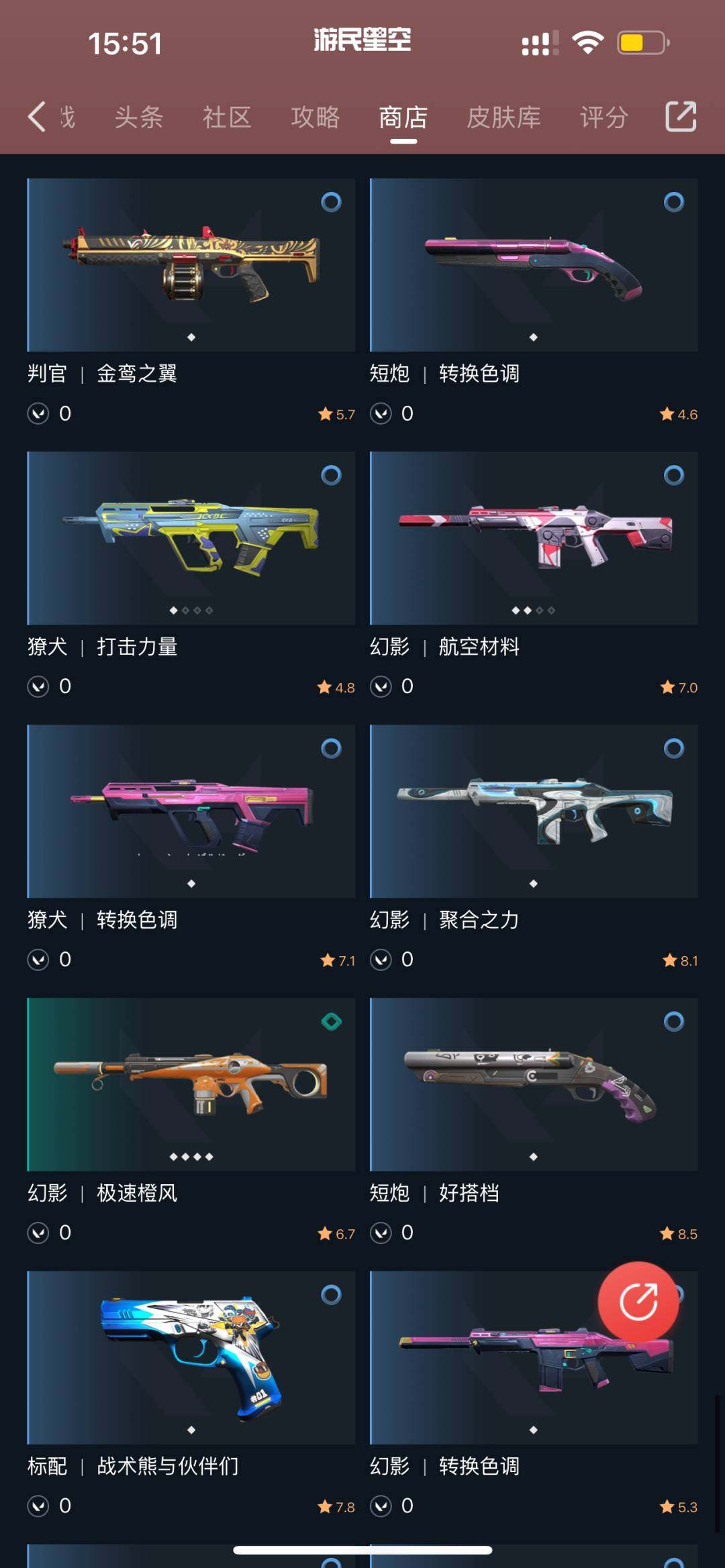725x1568 pixels.
Task: Tap the star rating 8.5 on 好搭档
Action: pos(679,1234)
